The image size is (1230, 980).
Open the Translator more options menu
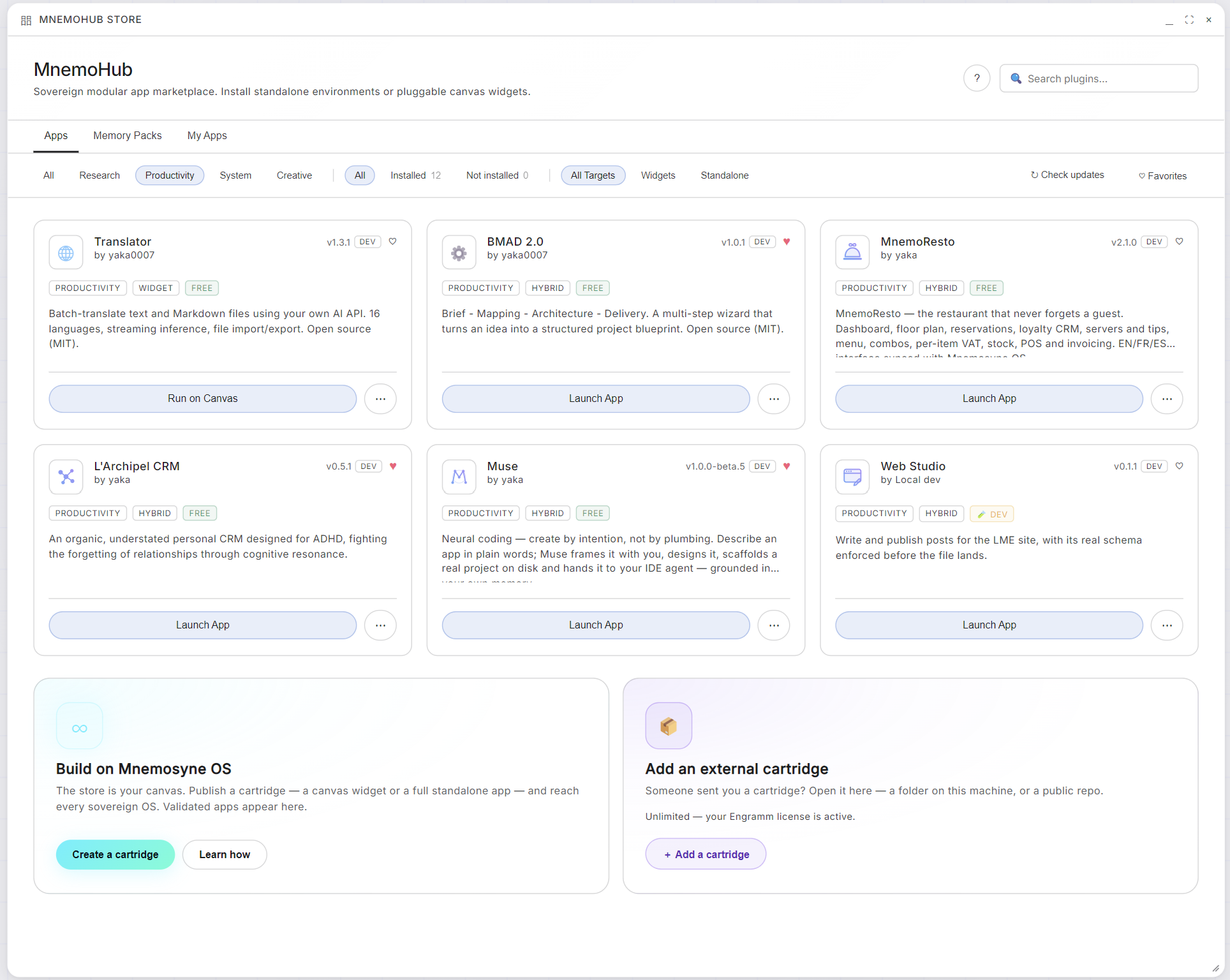[x=380, y=399]
